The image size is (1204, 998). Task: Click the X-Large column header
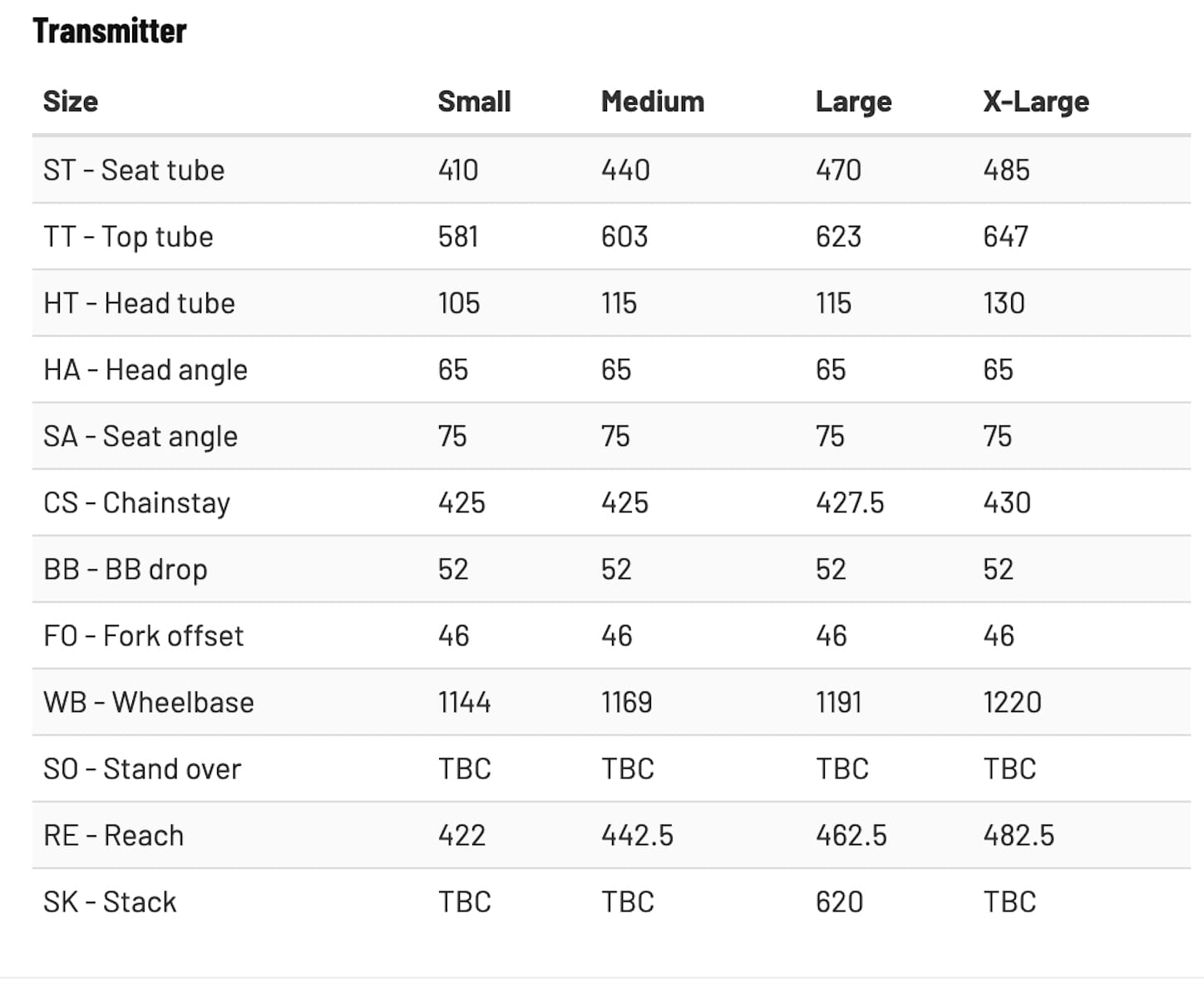tap(1036, 101)
